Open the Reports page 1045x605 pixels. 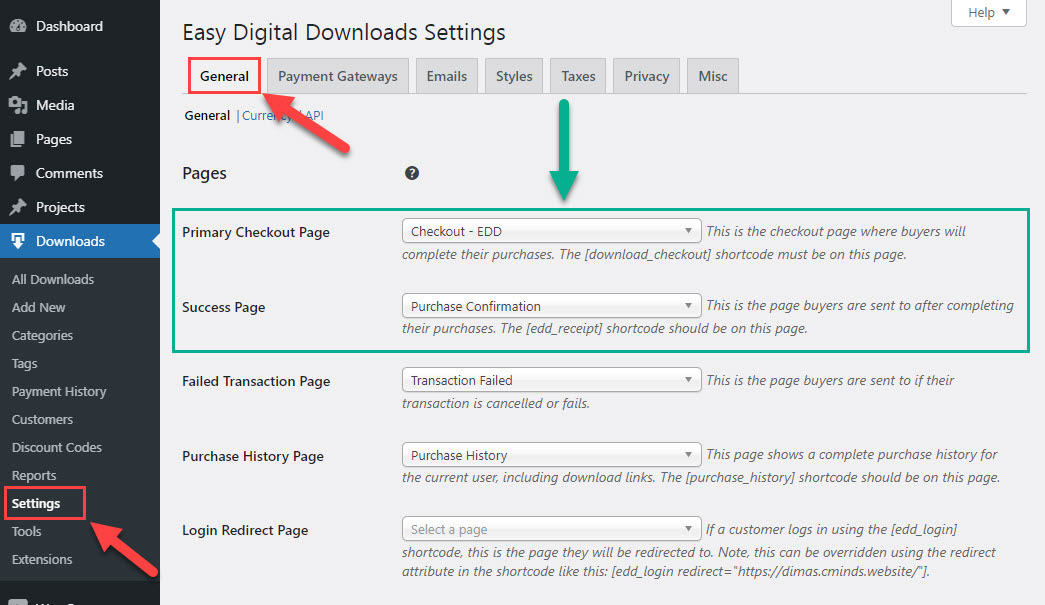[34, 475]
